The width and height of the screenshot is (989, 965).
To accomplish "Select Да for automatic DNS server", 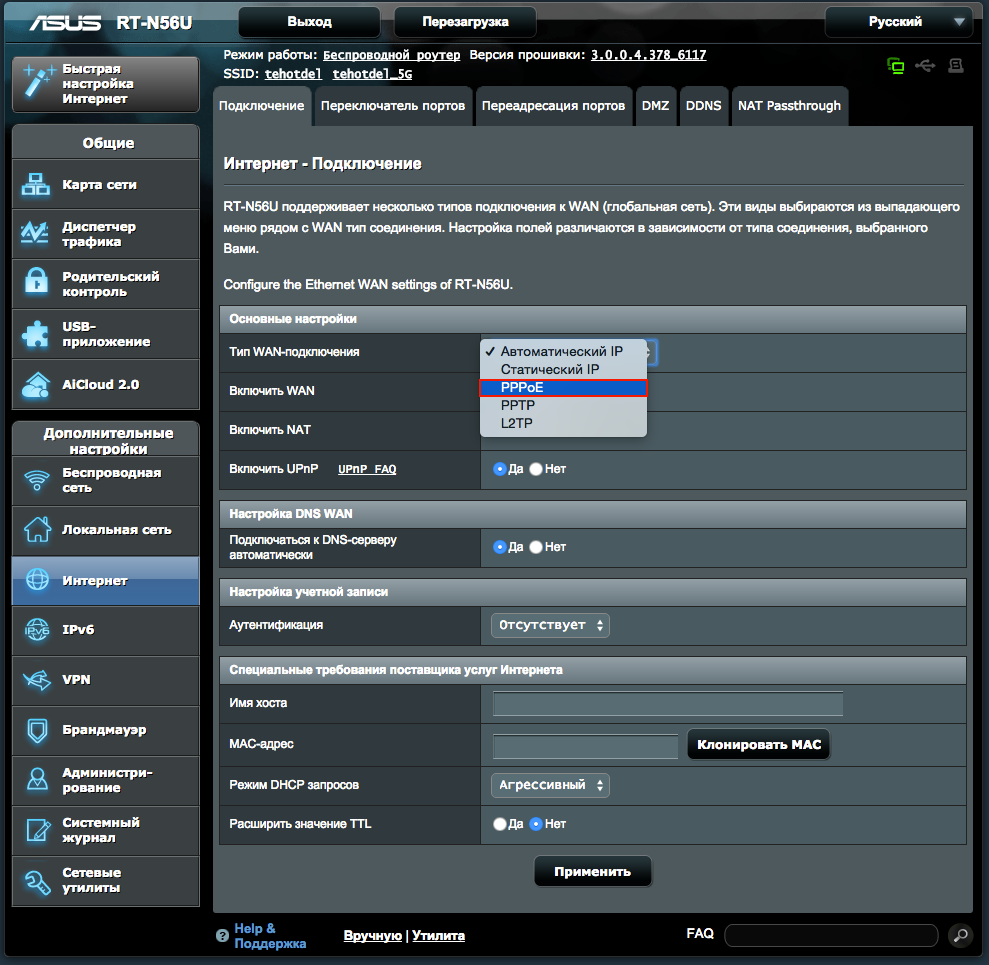I will pyautogui.click(x=500, y=547).
